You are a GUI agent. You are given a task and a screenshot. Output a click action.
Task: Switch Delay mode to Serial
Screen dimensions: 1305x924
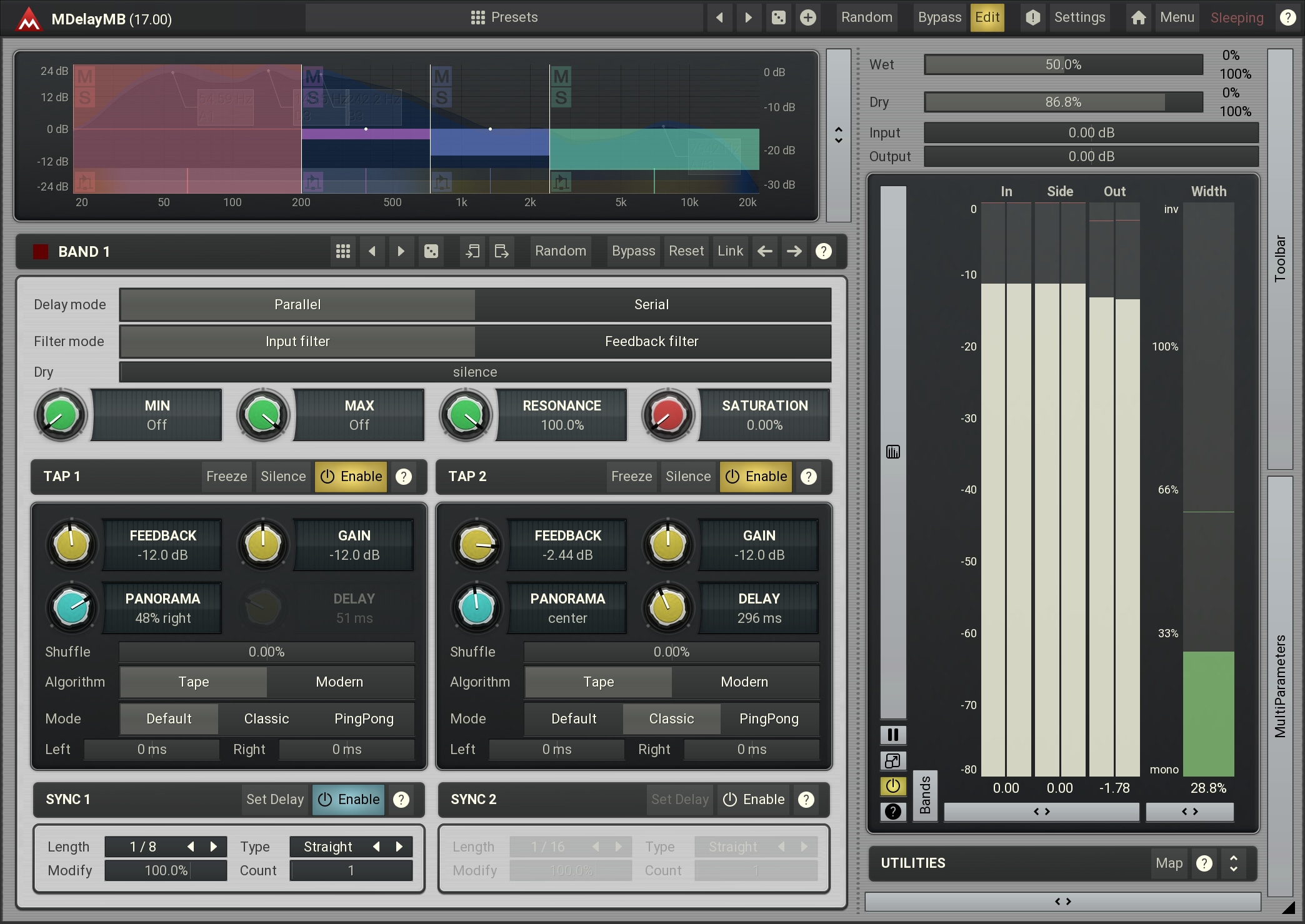click(x=651, y=304)
